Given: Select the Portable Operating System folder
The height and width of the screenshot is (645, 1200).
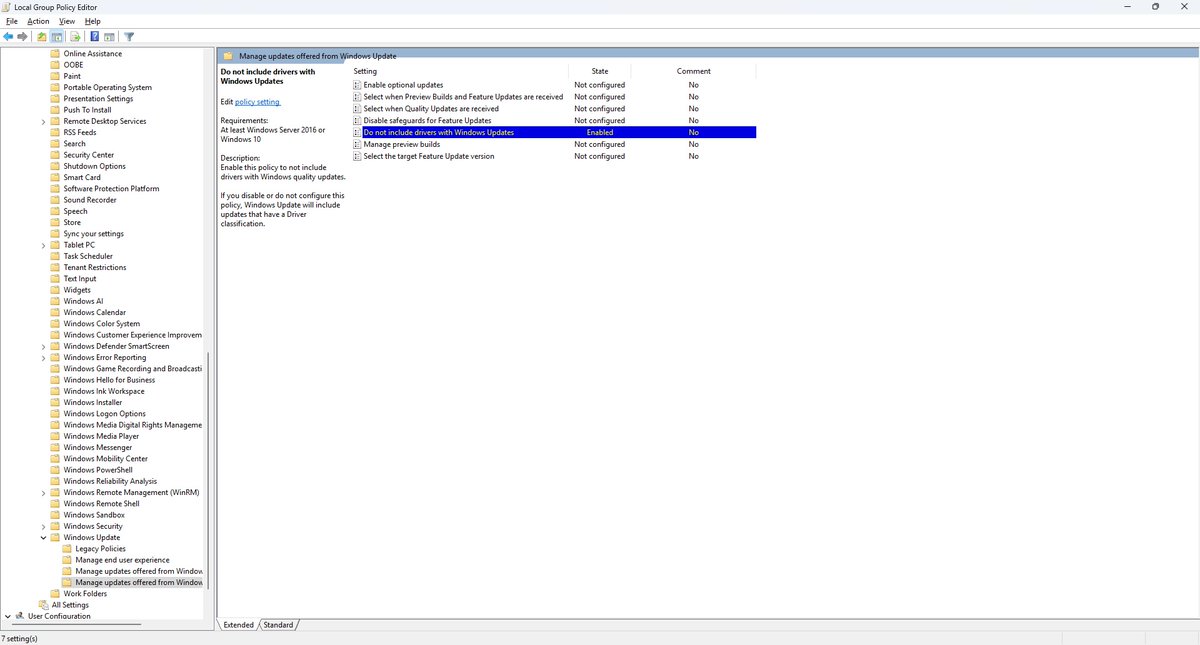Looking at the screenshot, I should click(108, 87).
